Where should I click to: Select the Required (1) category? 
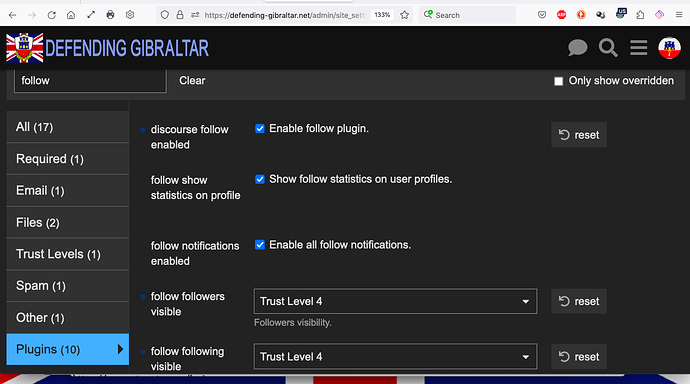tap(68, 159)
